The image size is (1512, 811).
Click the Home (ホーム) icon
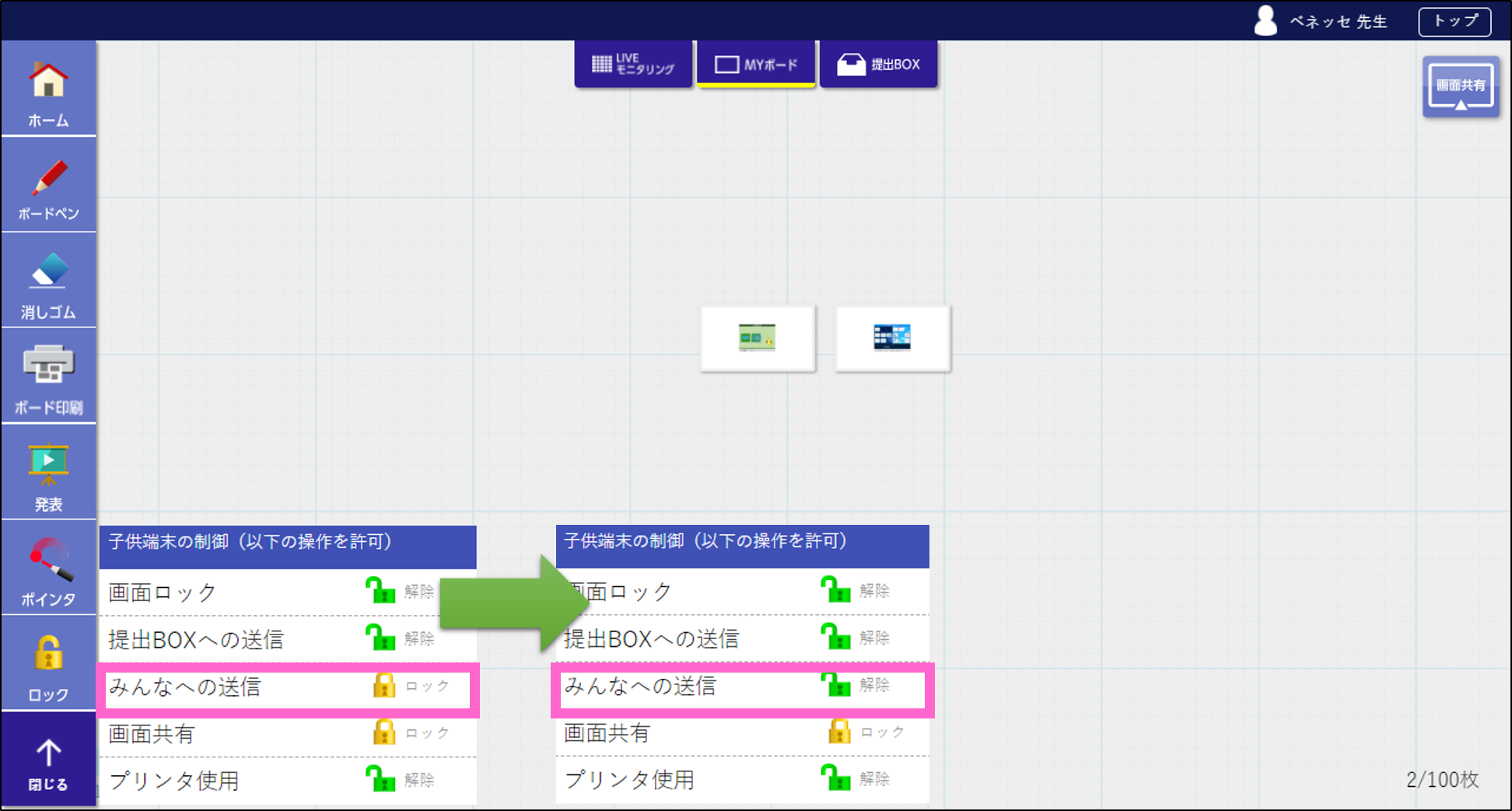(48, 92)
